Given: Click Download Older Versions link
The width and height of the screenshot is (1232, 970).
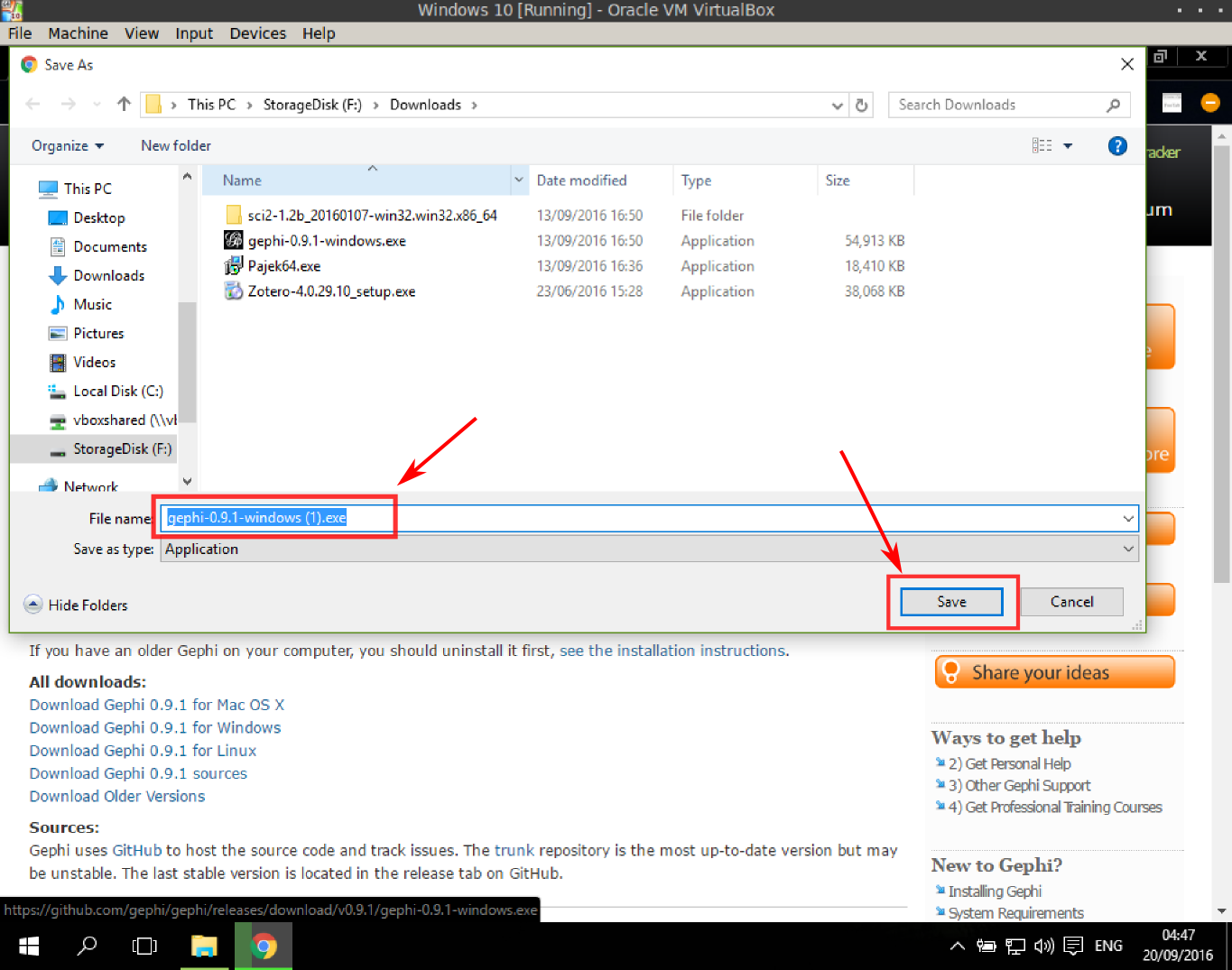Looking at the screenshot, I should [x=117, y=796].
